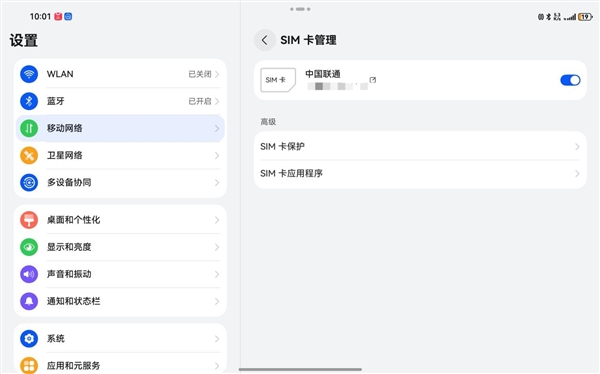The image size is (600, 374).
Task: Open WLAN settings via the Wi-Fi icon
Action: (x=29, y=74)
